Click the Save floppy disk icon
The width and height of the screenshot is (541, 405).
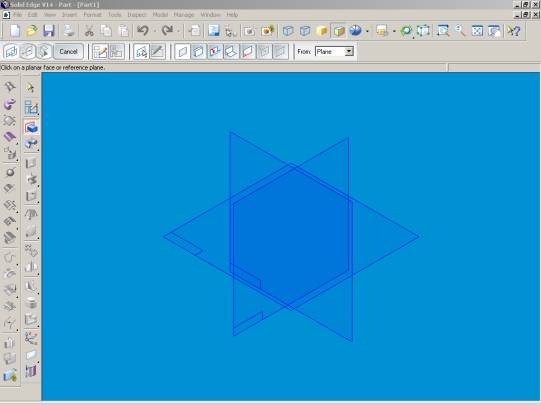coord(49,31)
